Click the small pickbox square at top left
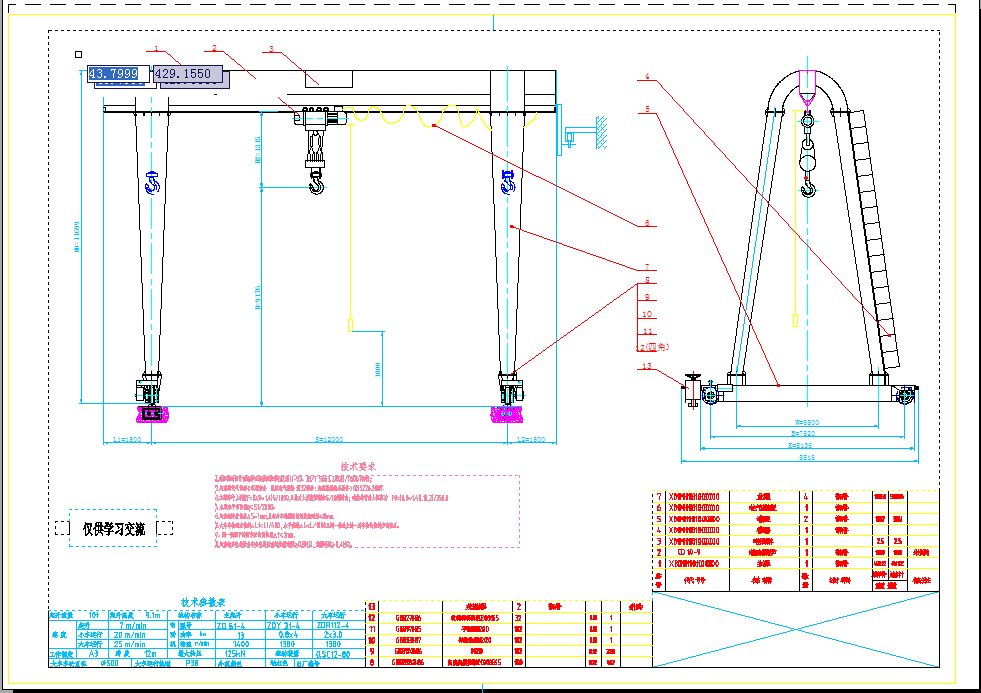This screenshot has height=693, width=981. 78,55
